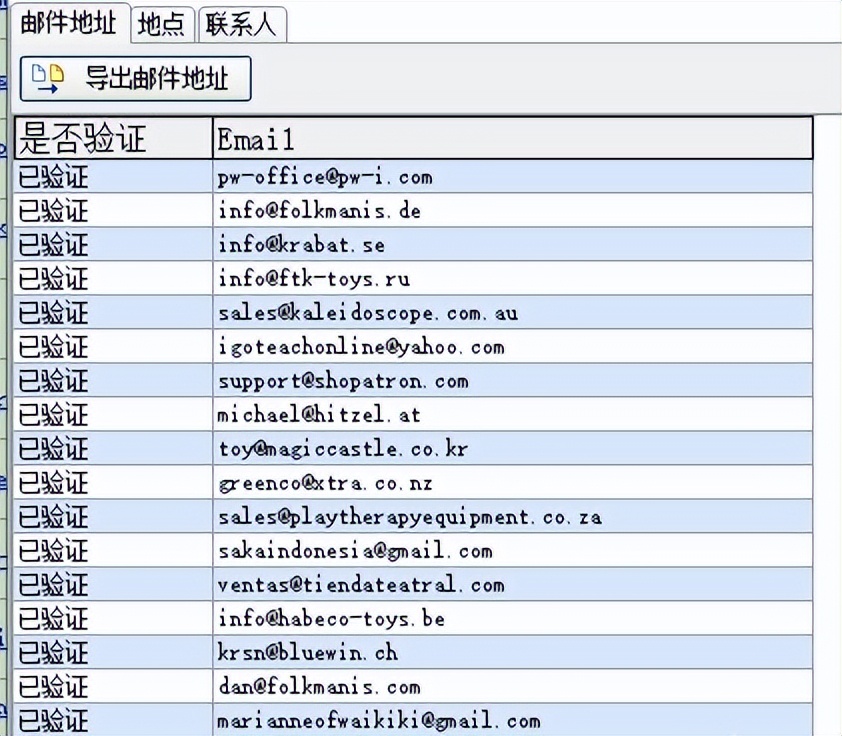The image size is (842, 736).
Task: Click 已验证 status in sales@playtherapyequipment.co.za row
Action: 53,517
